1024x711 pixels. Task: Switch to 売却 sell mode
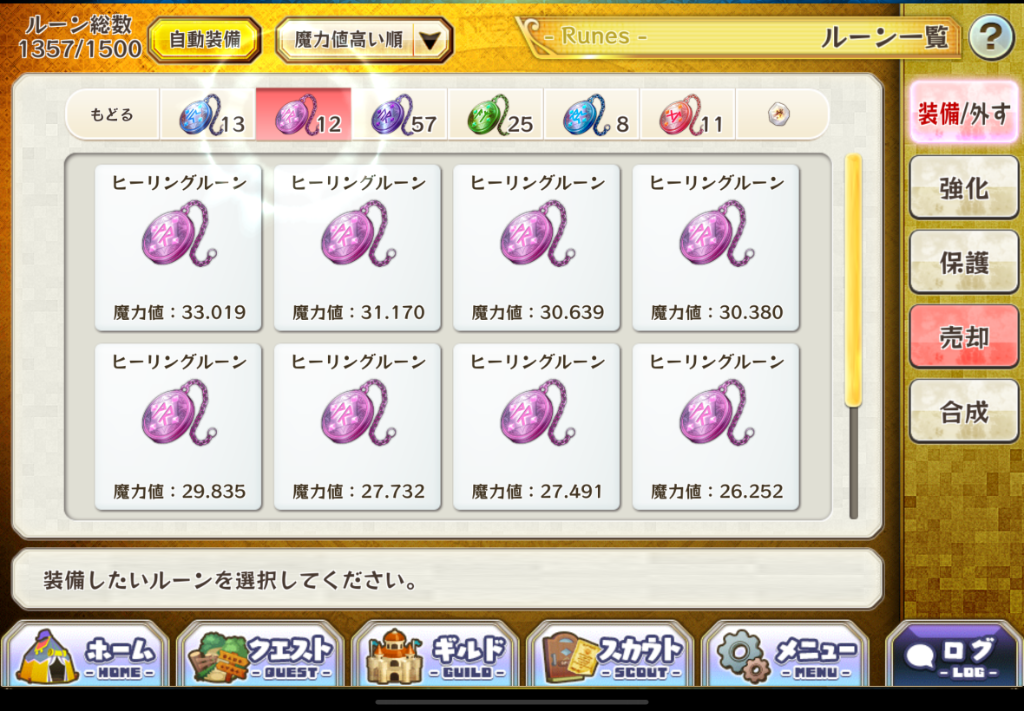964,337
